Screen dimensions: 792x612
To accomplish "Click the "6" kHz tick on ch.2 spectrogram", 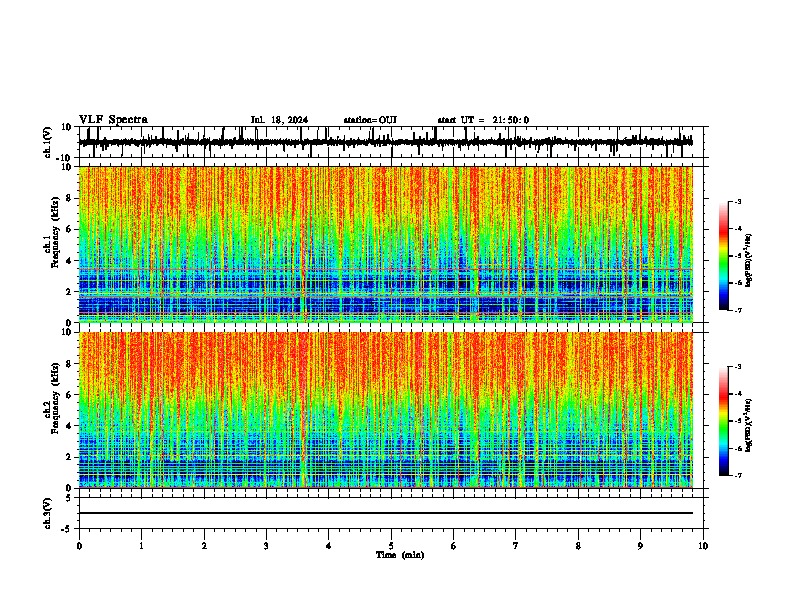I will pos(70,395).
